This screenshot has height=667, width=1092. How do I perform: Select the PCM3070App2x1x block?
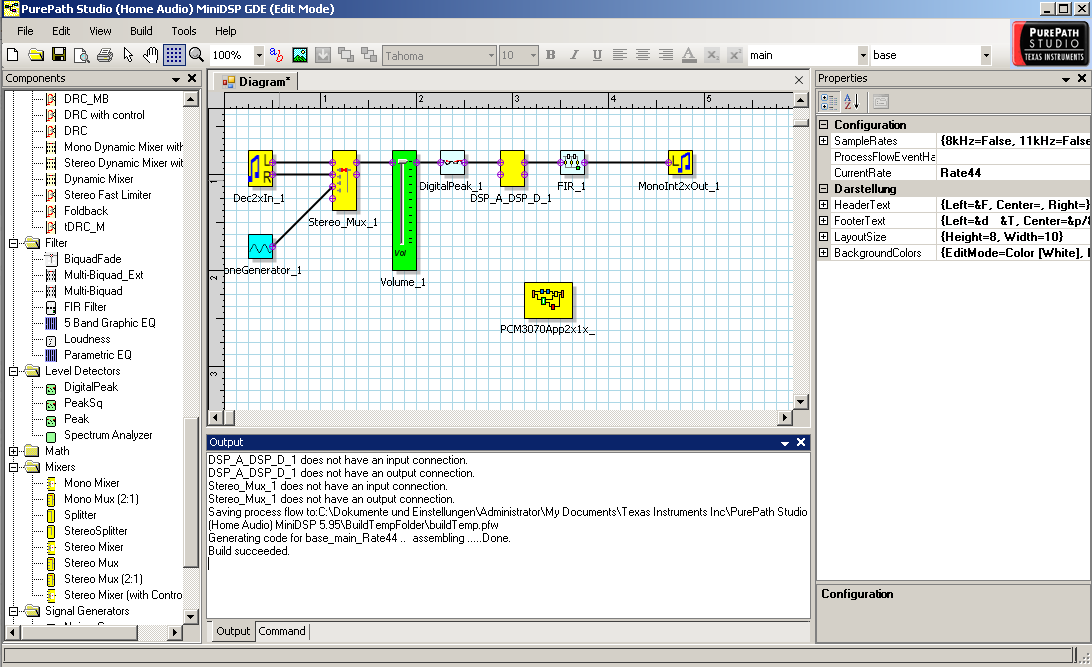(548, 301)
